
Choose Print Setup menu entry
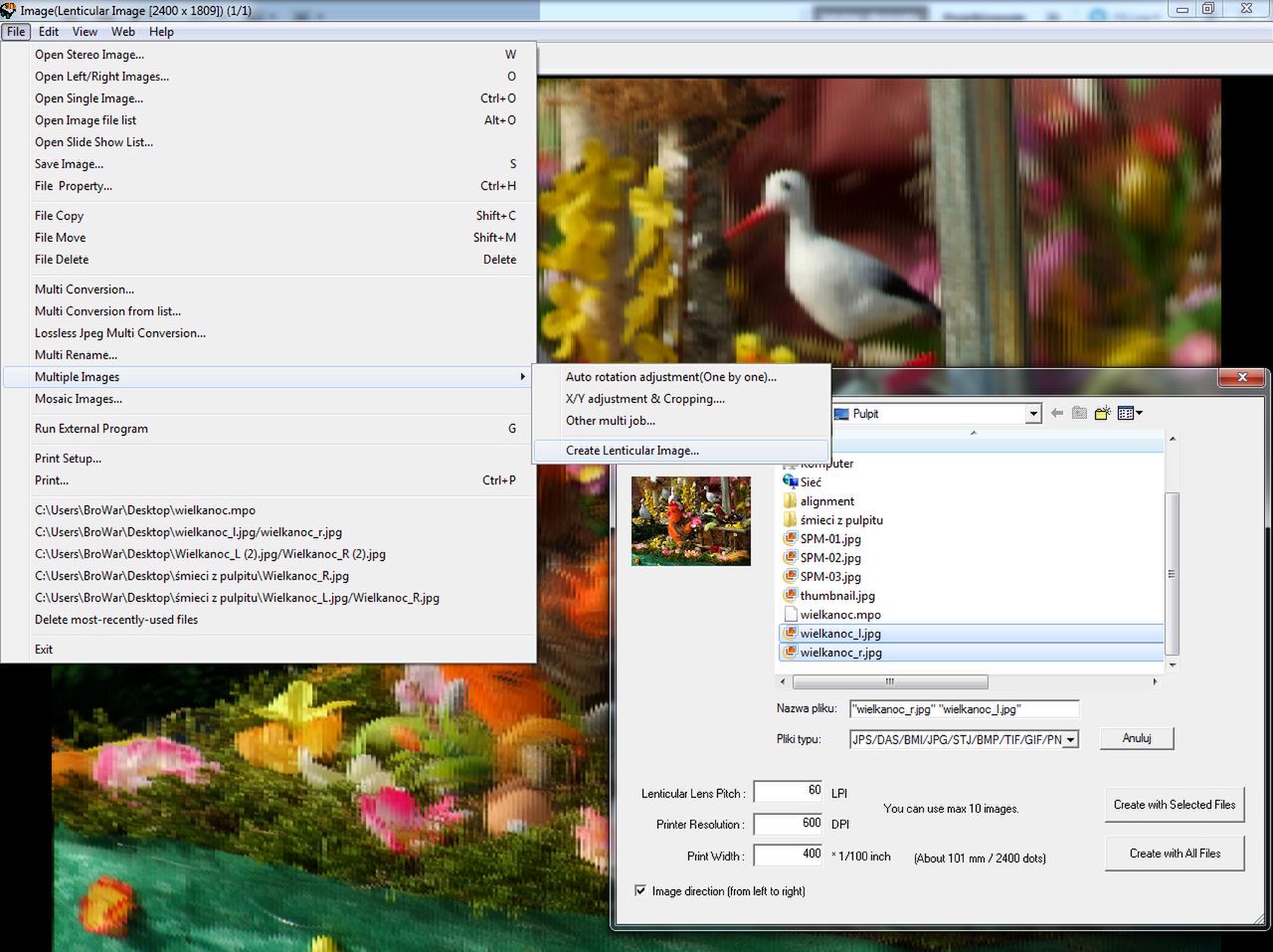pyautogui.click(x=269, y=459)
